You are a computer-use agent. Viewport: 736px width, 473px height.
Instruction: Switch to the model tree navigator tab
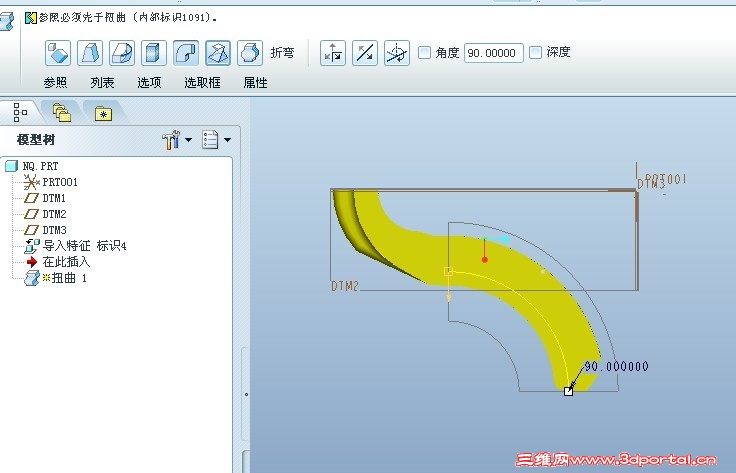coord(20,112)
